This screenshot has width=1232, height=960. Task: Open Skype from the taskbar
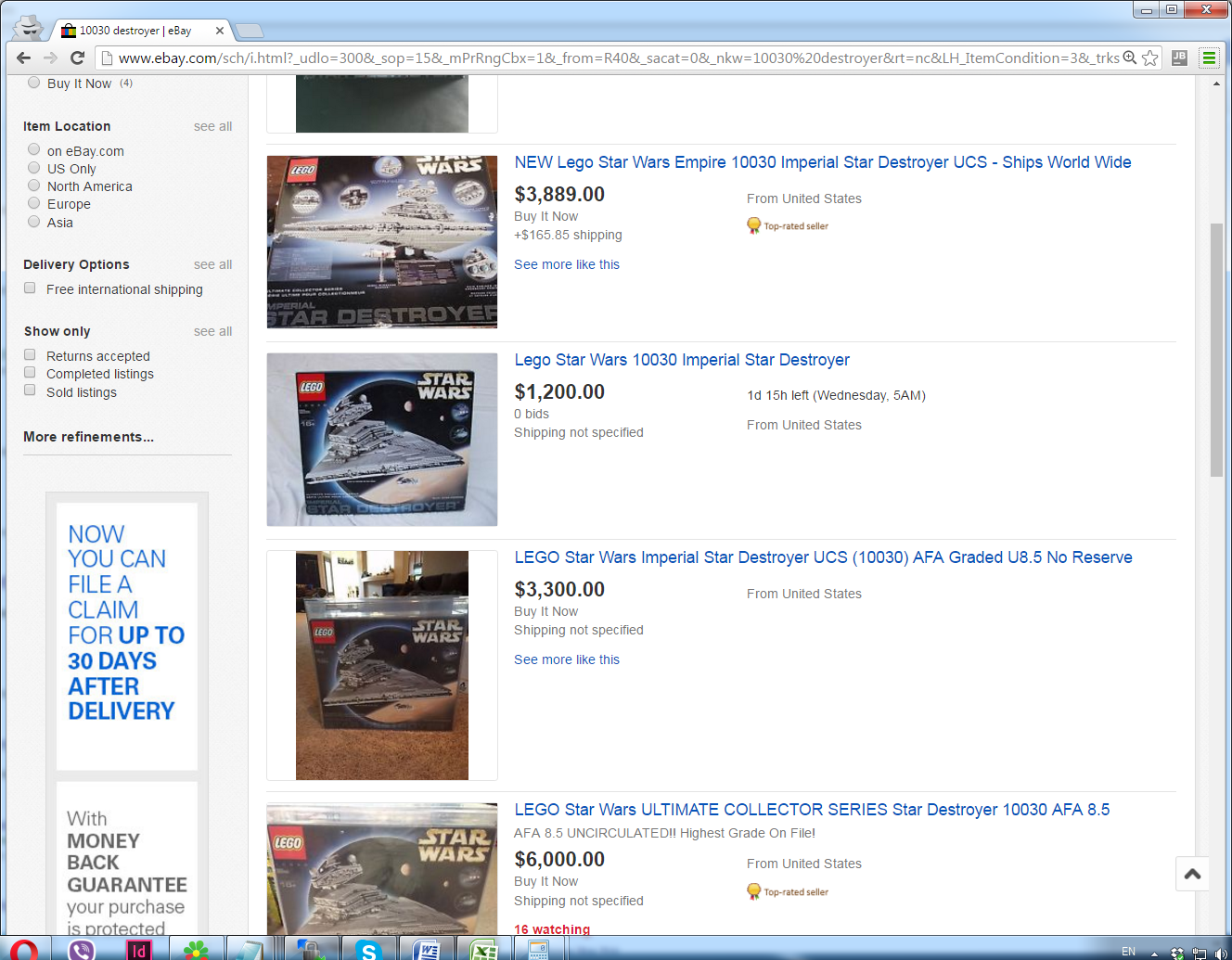tap(369, 950)
